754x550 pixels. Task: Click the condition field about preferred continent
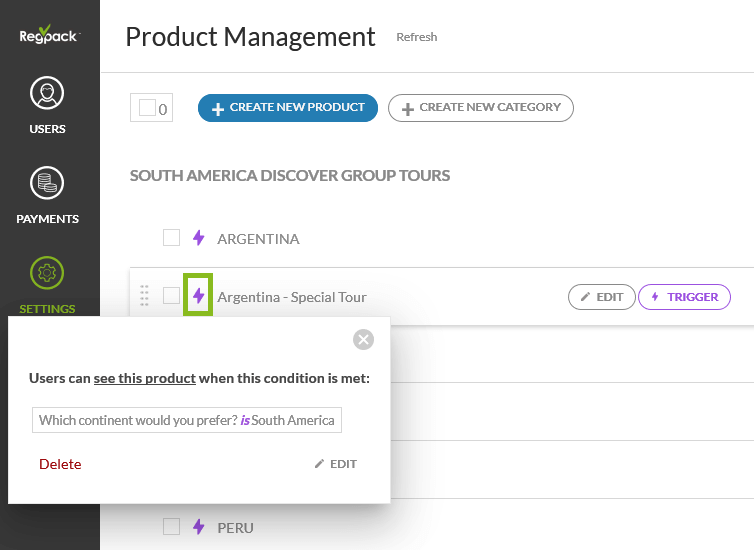tap(187, 420)
